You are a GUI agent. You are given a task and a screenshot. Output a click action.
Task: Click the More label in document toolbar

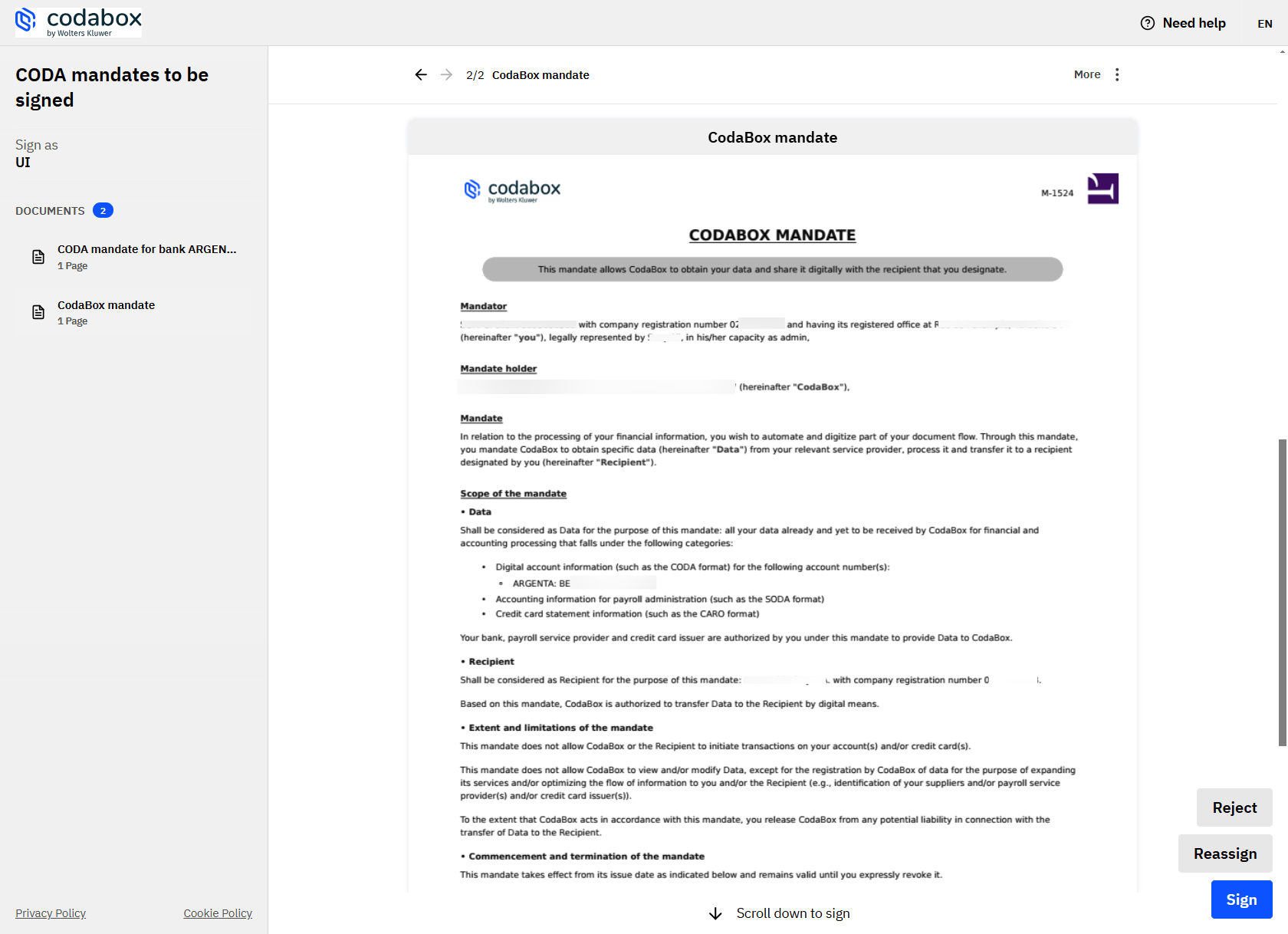(x=1087, y=74)
